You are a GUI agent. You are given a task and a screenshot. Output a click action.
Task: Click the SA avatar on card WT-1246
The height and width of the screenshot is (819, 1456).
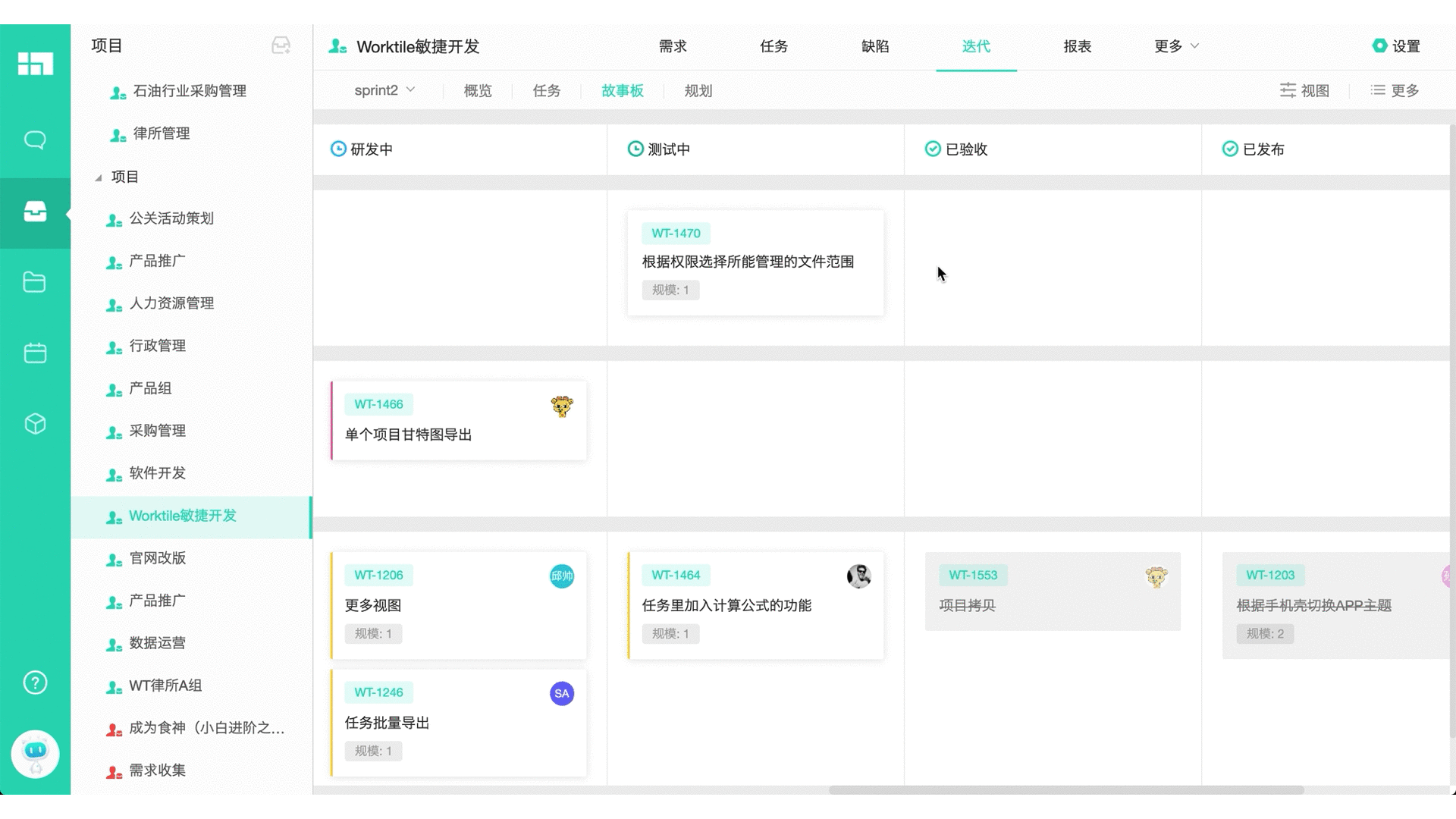(561, 692)
